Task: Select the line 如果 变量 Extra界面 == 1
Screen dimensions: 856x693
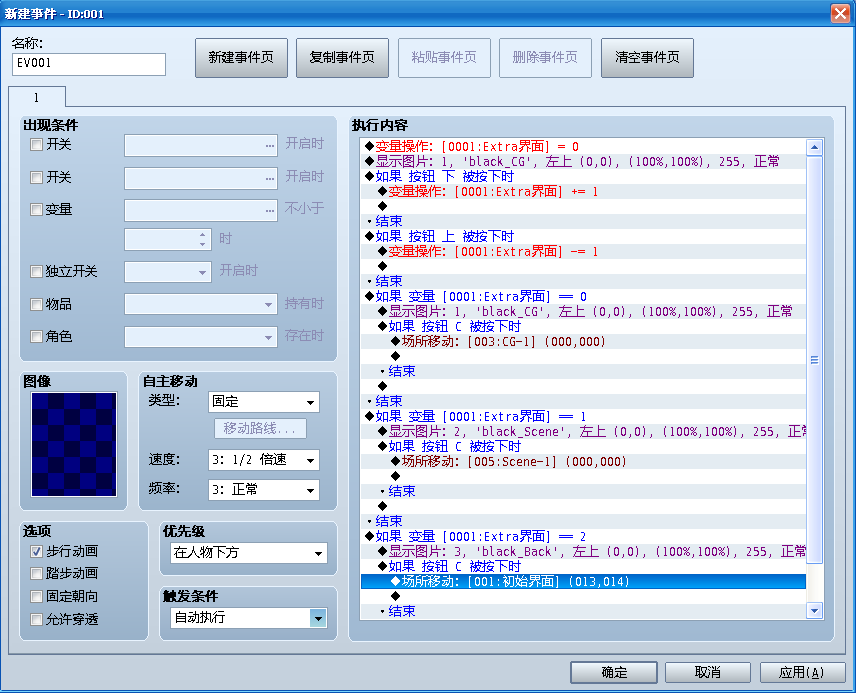Action: tap(583, 417)
